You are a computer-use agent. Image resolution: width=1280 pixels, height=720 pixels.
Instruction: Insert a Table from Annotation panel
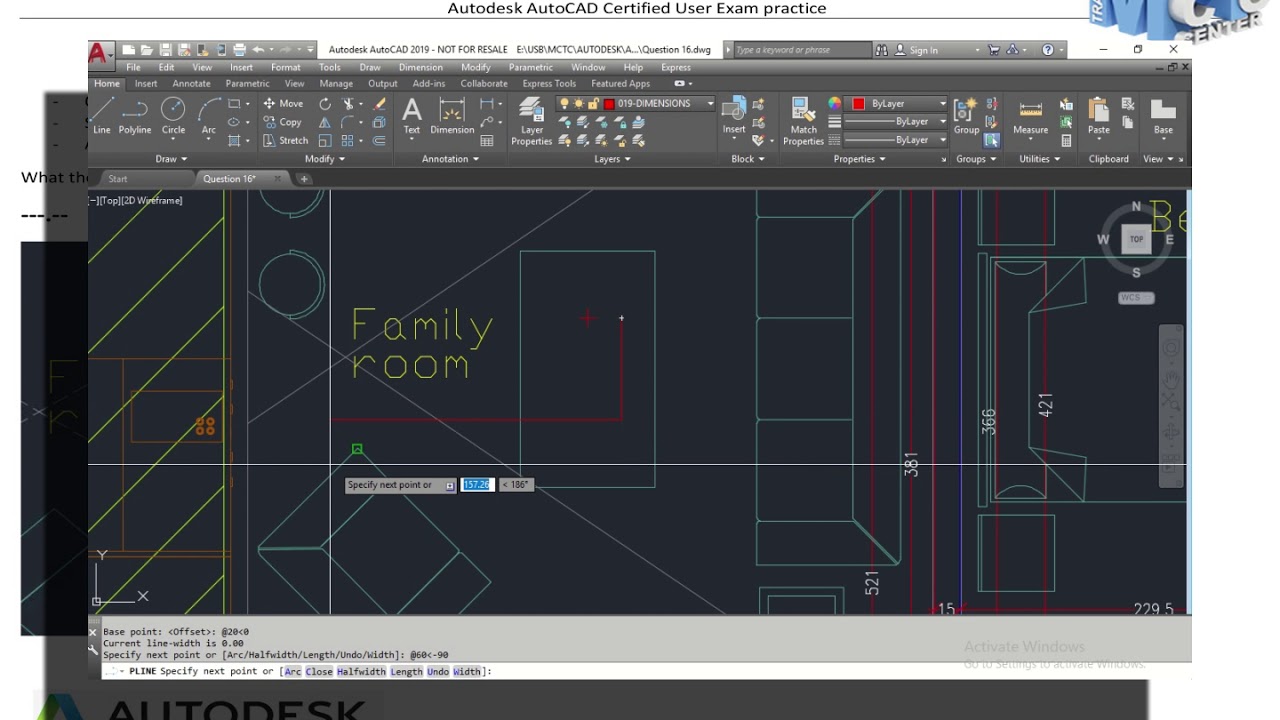487,141
